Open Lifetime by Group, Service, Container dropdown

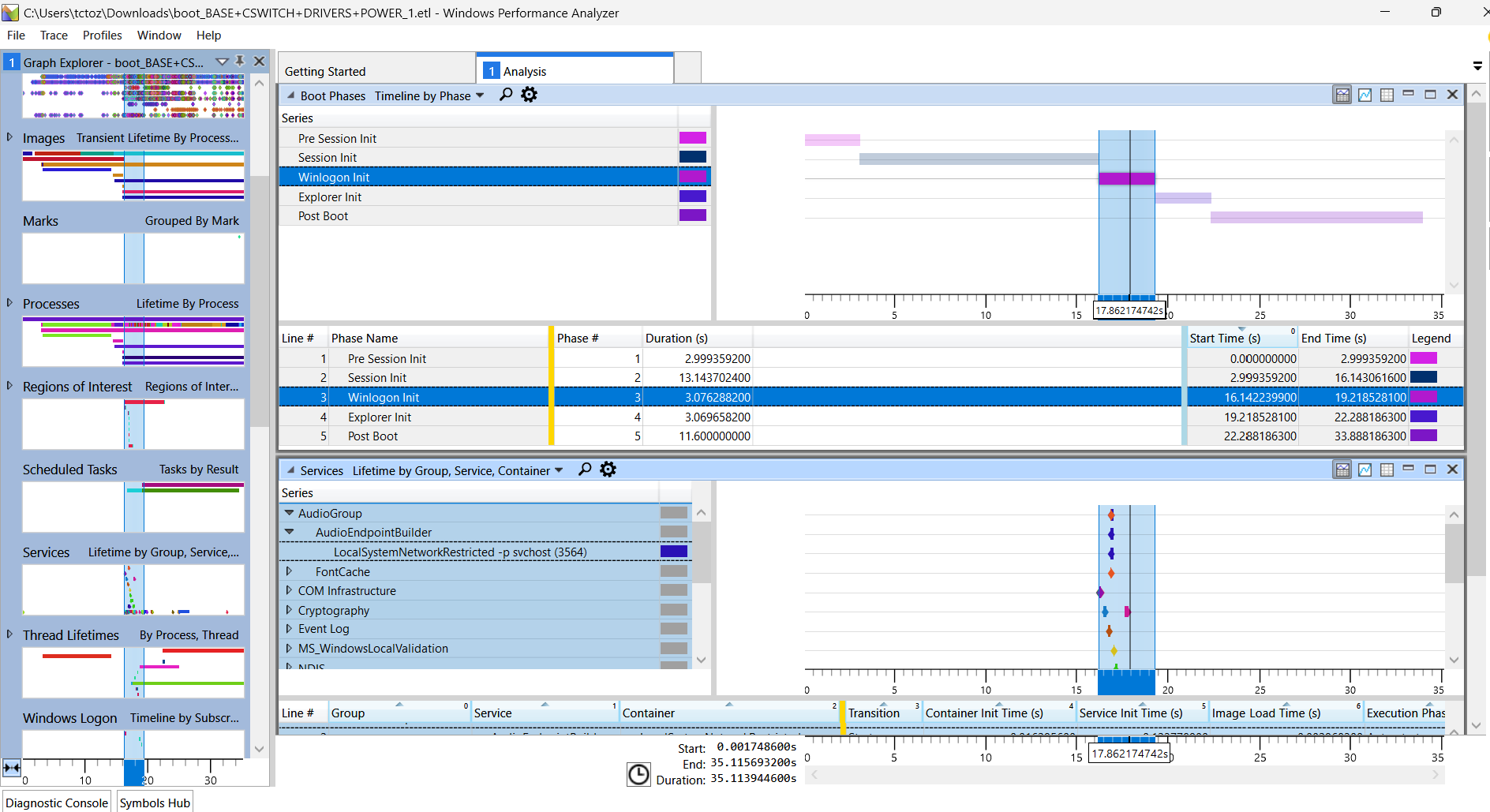point(559,470)
